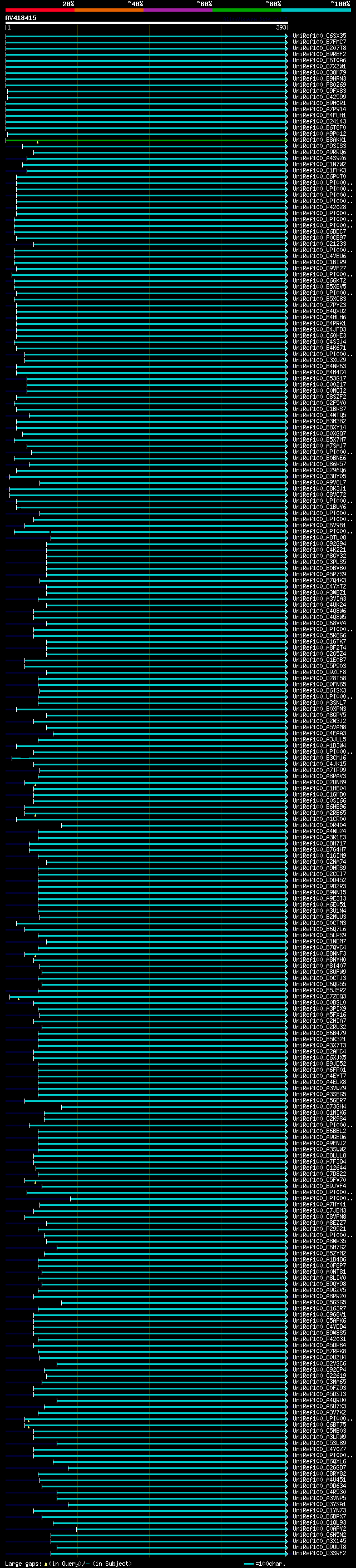This screenshot has height=1568, width=356.
Task: Select the UniRef100_A7P914 label
Action: pyautogui.click(x=319, y=109)
